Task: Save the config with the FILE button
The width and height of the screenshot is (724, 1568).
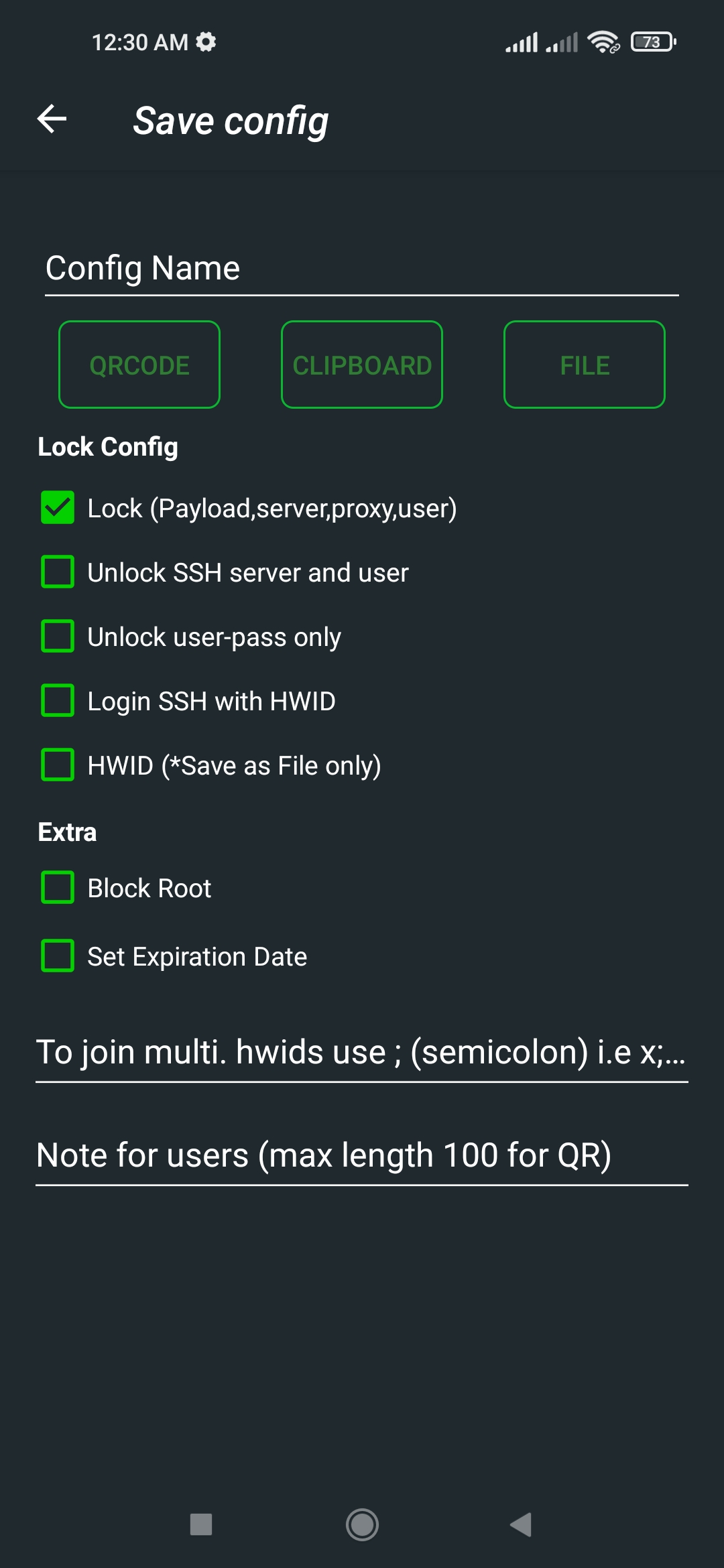Action: [584, 365]
